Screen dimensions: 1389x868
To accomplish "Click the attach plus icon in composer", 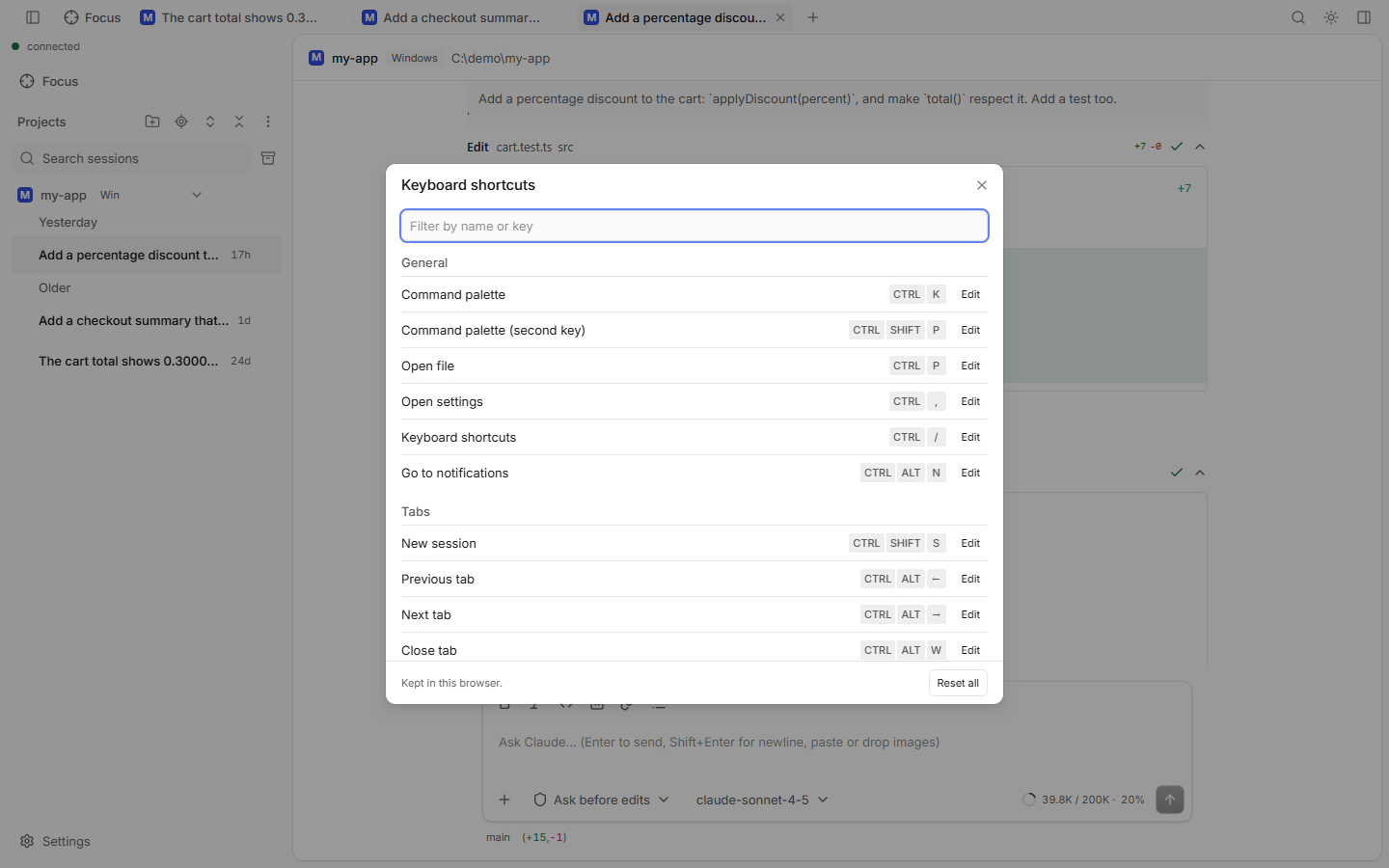I will tap(504, 800).
